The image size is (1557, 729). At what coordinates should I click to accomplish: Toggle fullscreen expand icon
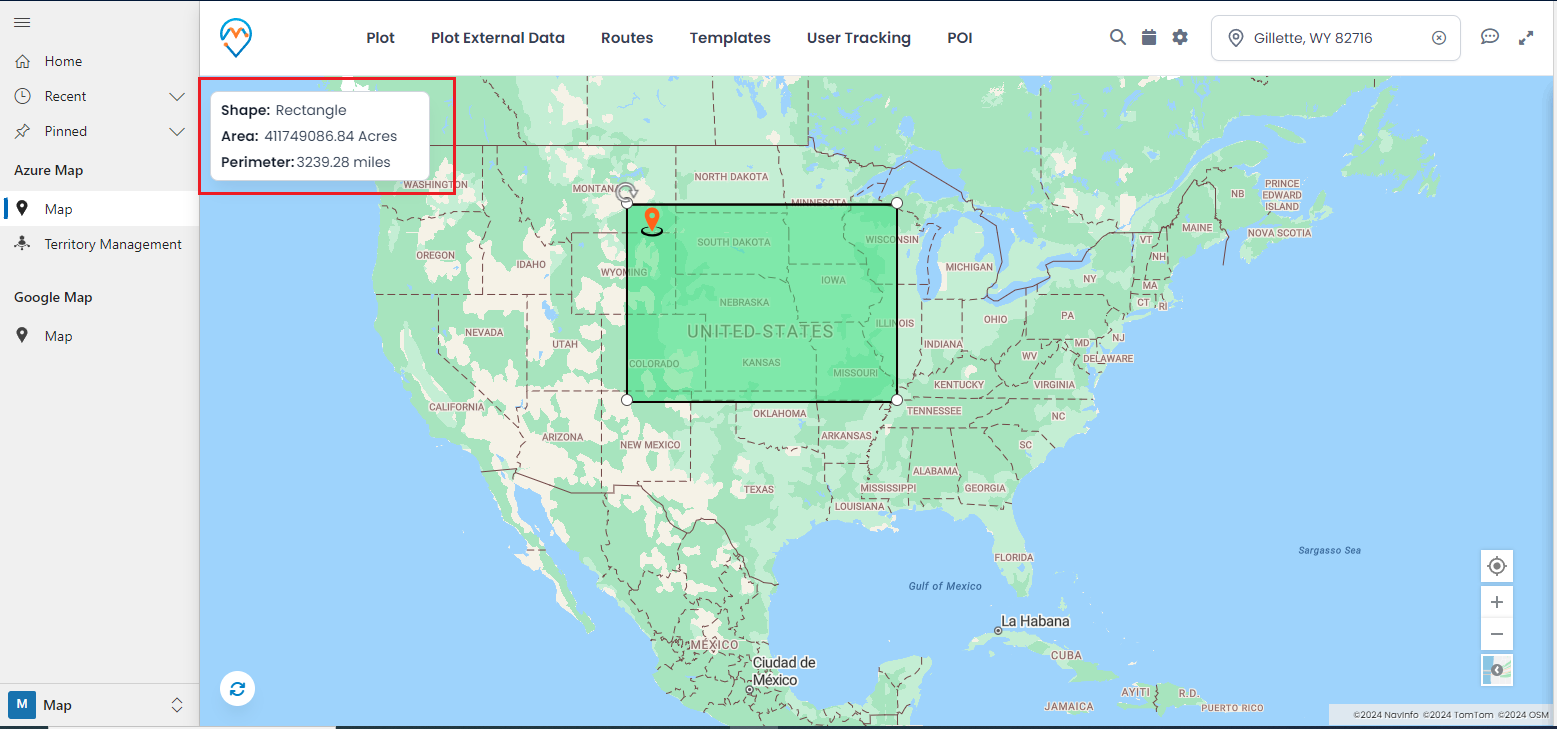1526,38
